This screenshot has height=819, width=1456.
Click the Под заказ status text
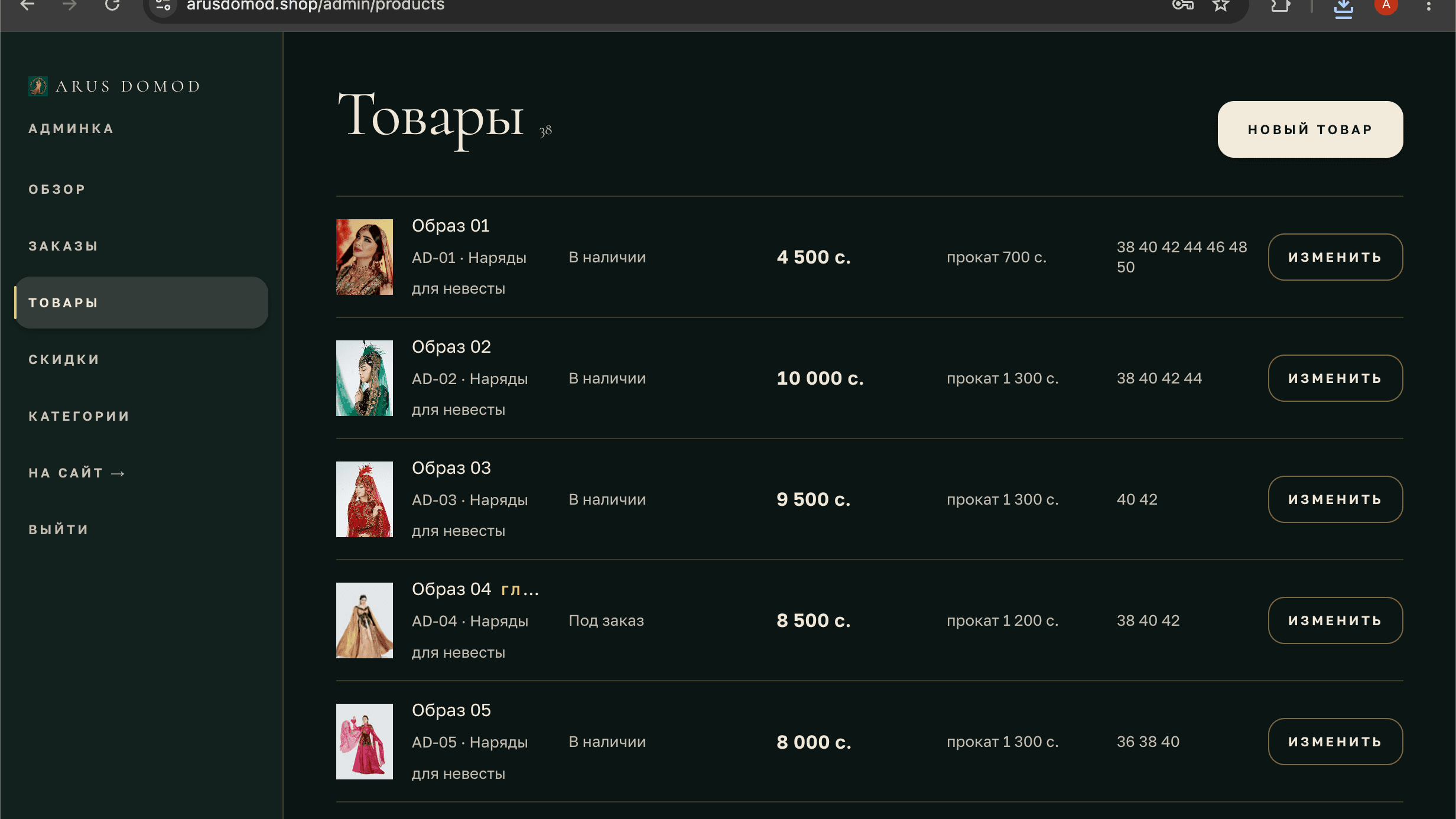606,620
